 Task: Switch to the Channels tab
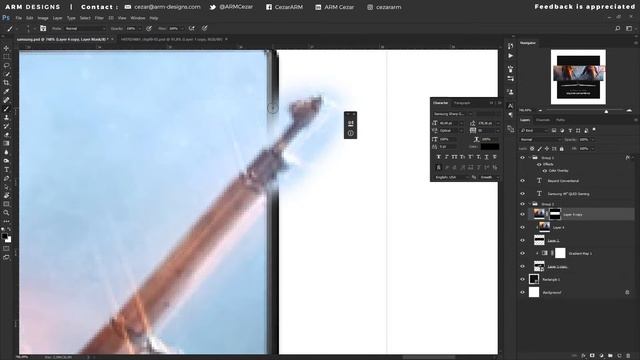pos(543,120)
